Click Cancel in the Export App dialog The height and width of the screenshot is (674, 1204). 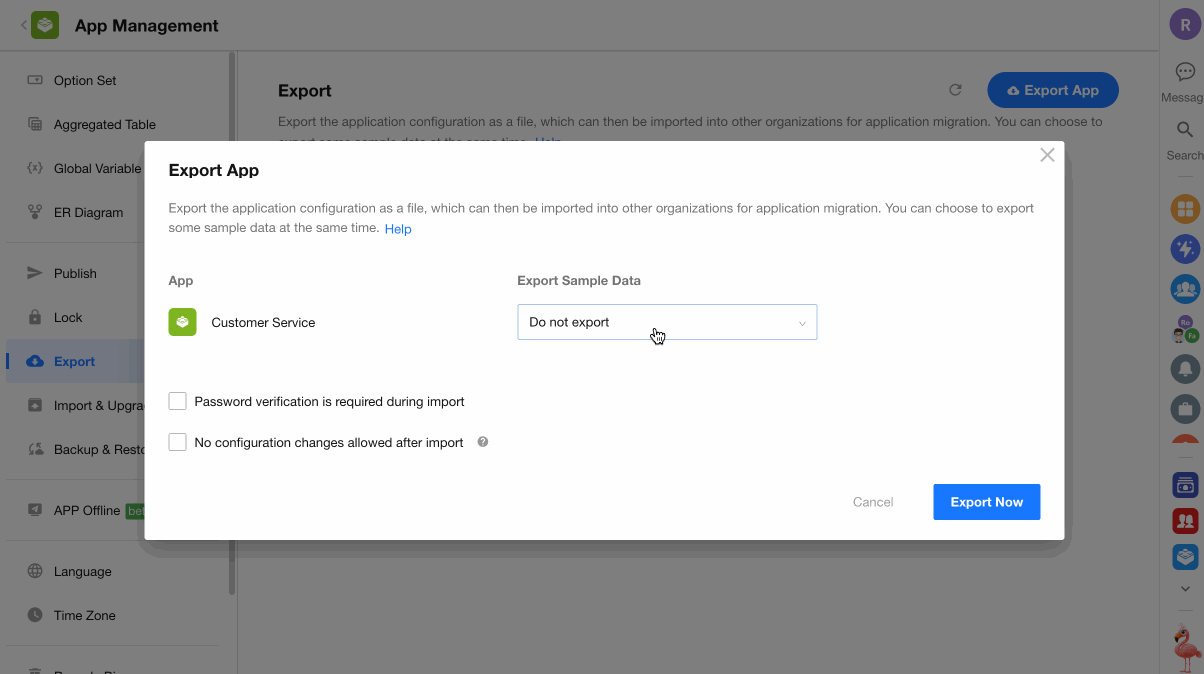click(x=873, y=502)
